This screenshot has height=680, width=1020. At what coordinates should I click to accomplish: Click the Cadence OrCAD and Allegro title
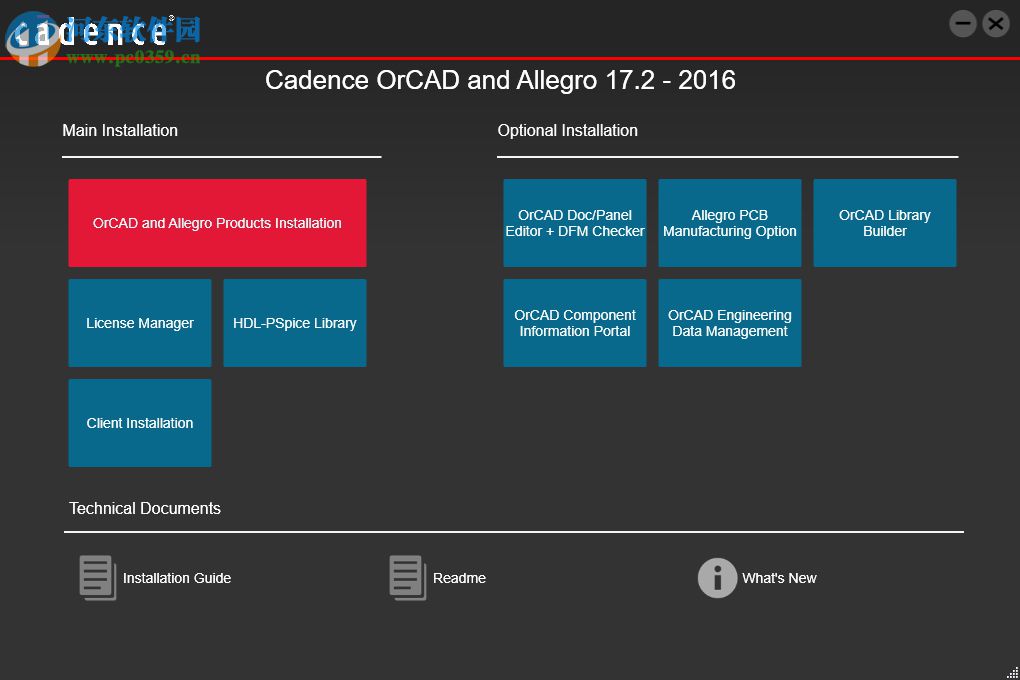[x=500, y=80]
